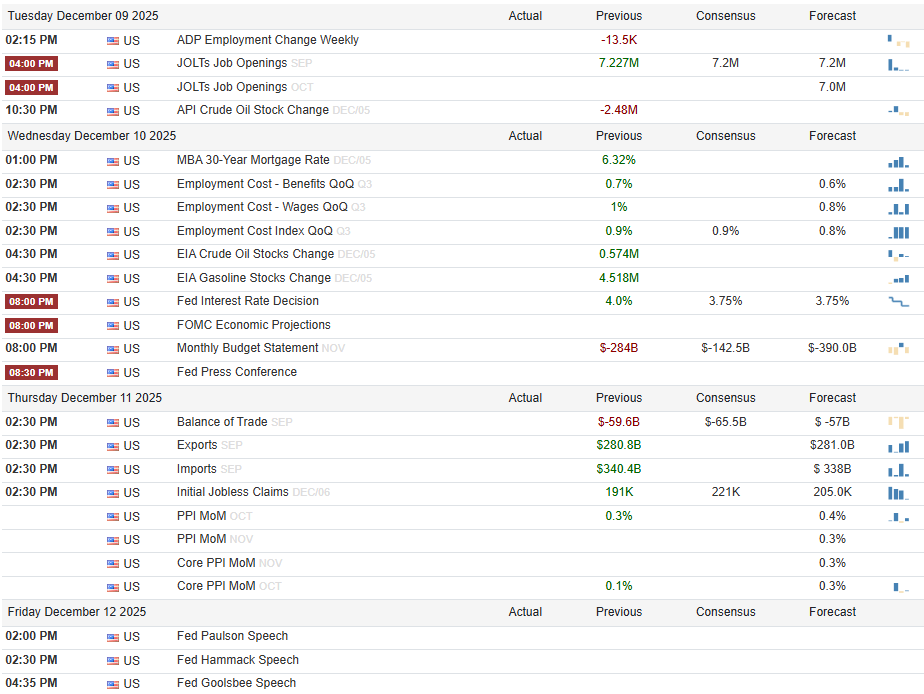Open mini chart for Employment Cost Index QoQ
This screenshot has height=694, width=924.
point(898,232)
